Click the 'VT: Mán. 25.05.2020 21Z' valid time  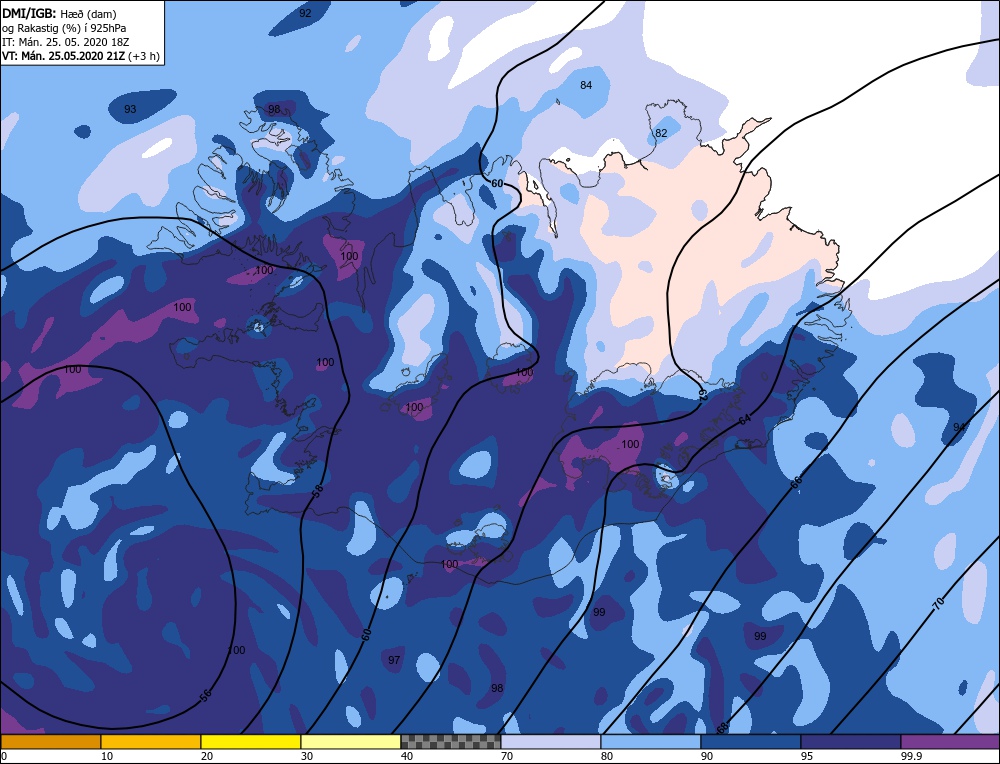pos(64,56)
